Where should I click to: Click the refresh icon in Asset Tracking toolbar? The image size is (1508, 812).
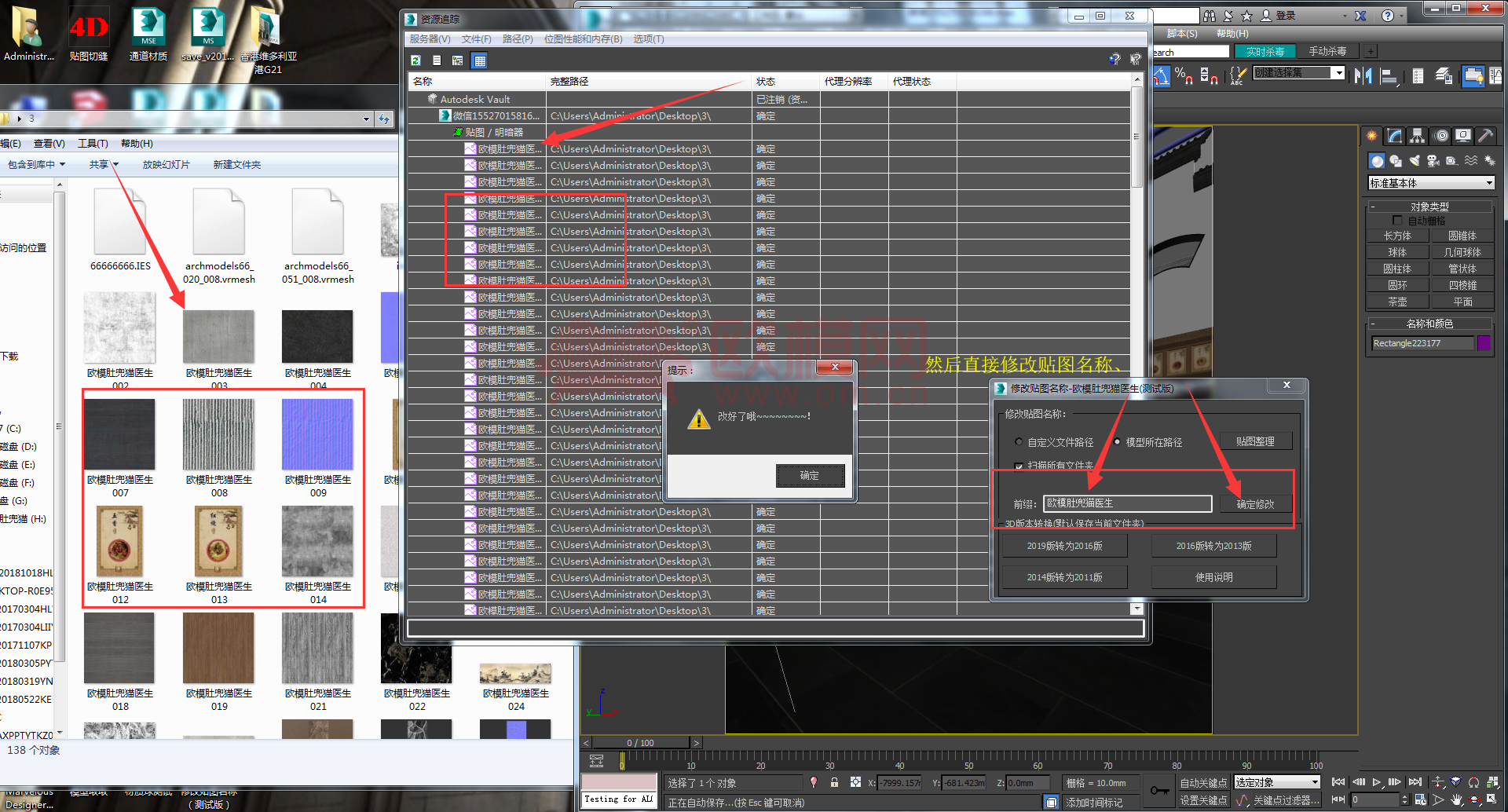415,60
